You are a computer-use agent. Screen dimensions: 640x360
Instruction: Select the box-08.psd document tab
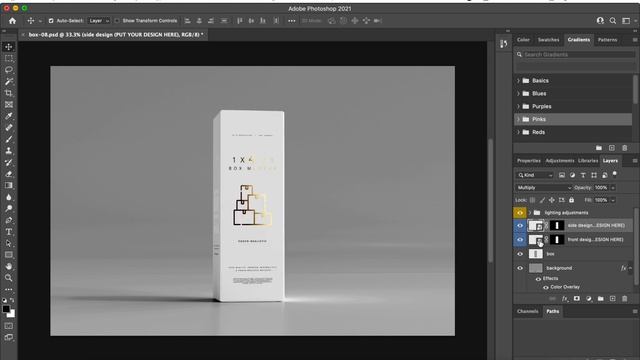point(116,35)
